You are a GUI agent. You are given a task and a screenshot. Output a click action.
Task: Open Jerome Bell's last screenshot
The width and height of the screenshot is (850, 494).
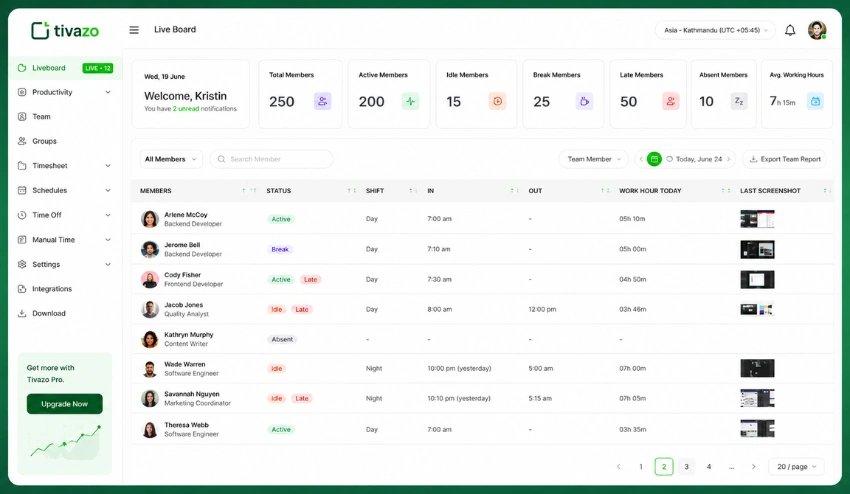pos(757,249)
